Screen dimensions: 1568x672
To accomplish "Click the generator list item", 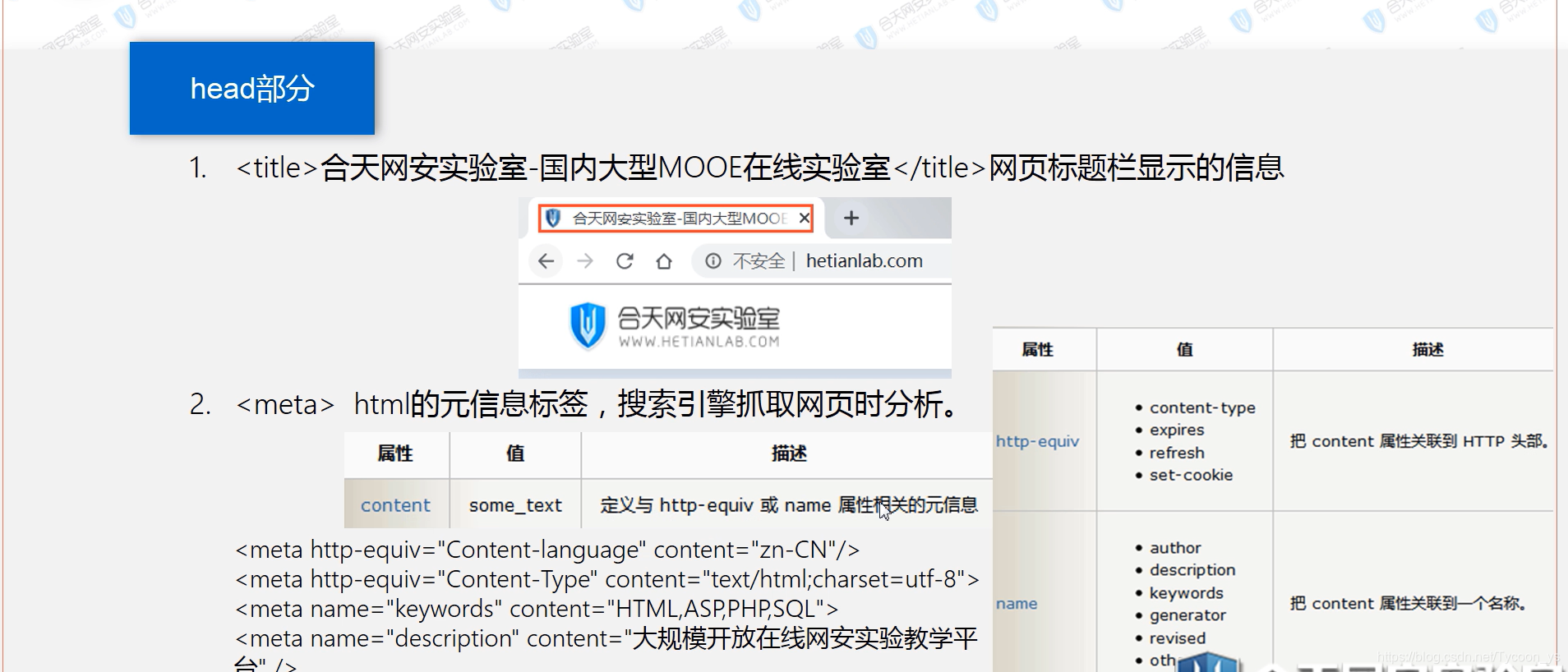I will (1188, 615).
